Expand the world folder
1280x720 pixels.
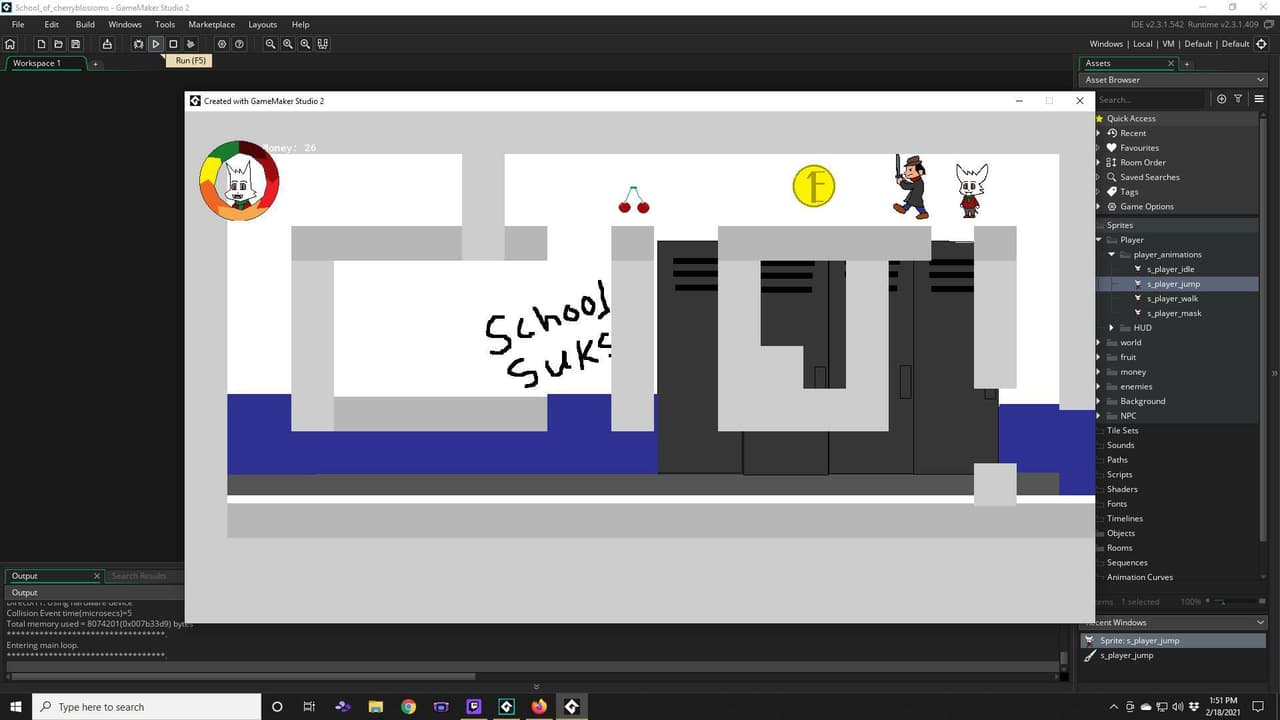1100,343
